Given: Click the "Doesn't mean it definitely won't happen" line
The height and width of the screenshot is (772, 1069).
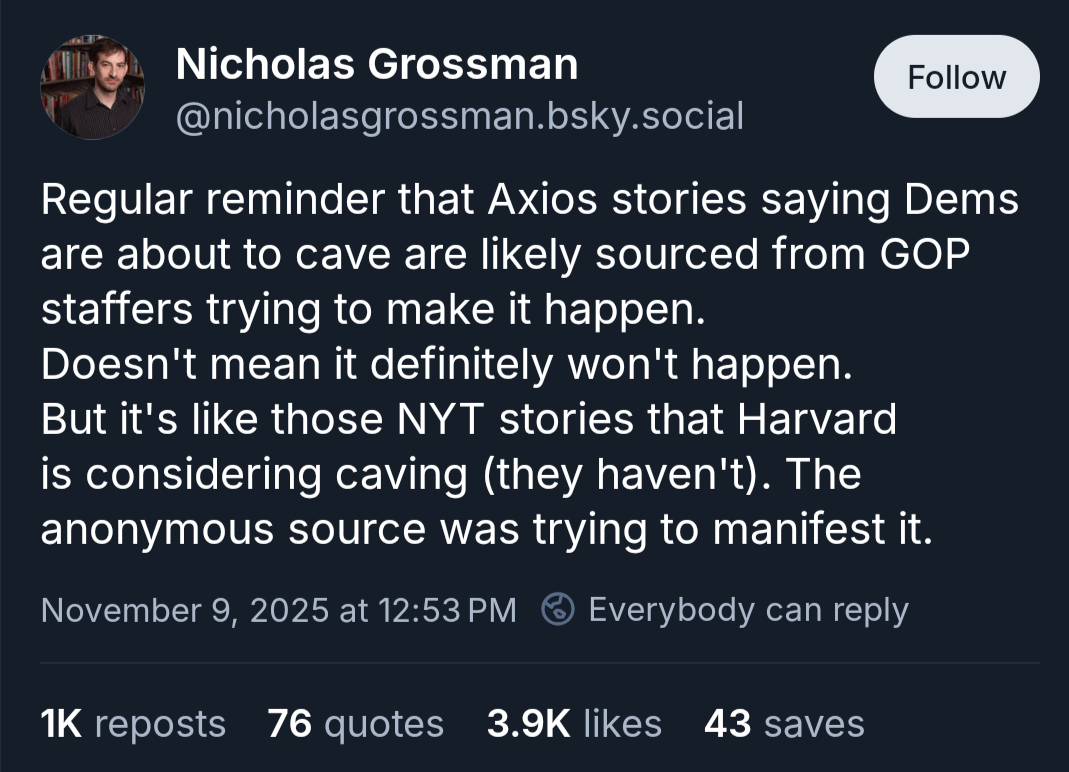Looking at the screenshot, I should (446, 365).
